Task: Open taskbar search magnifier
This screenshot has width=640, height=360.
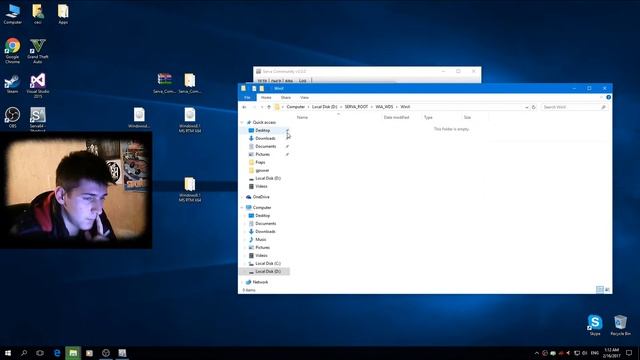Action: pos(24,353)
